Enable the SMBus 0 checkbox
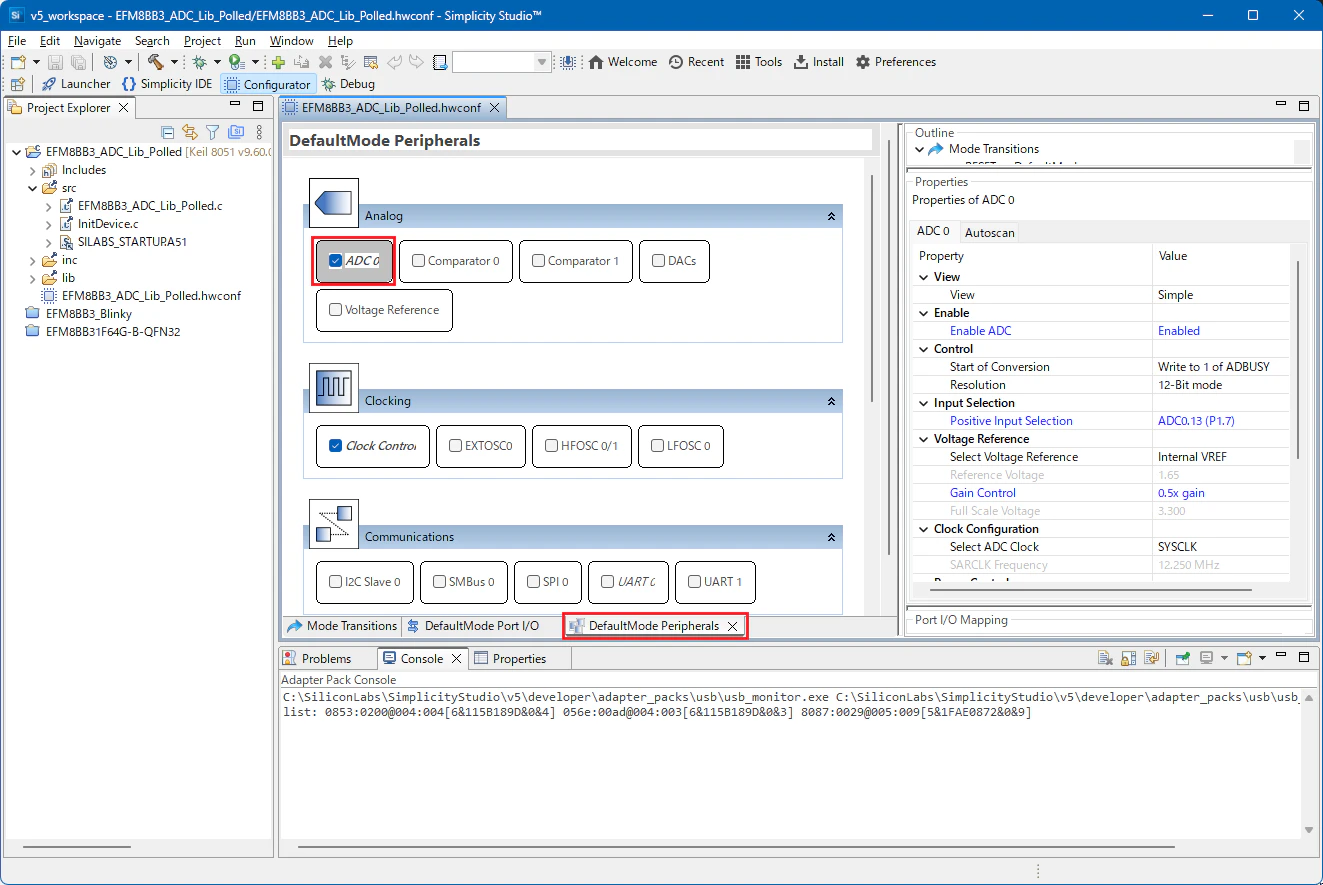 439,582
